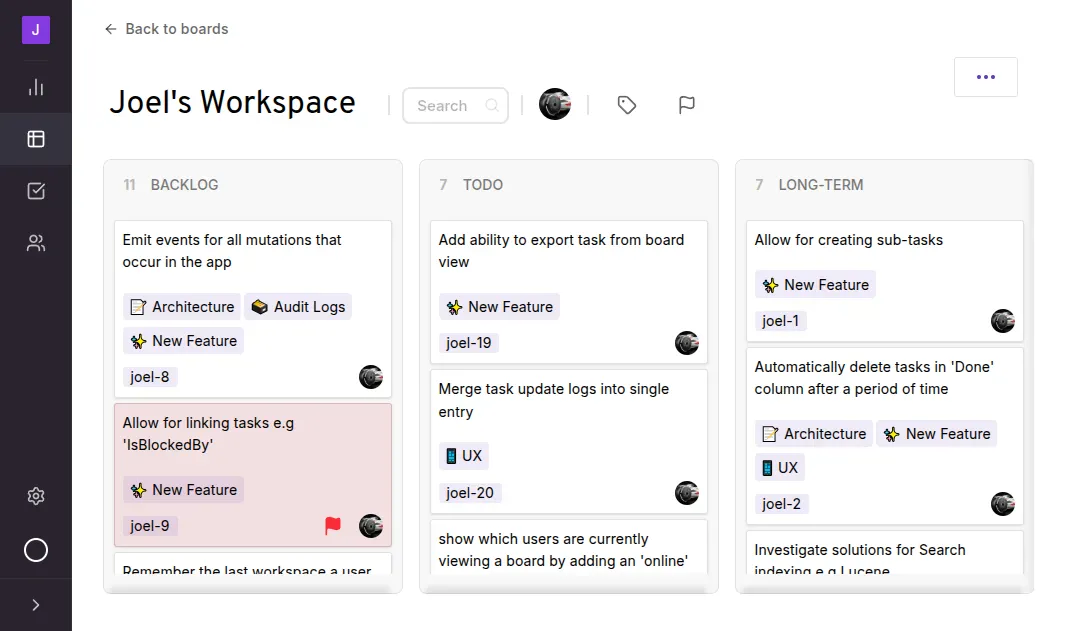
Task: Click the BACKLOG column header
Action: (184, 185)
